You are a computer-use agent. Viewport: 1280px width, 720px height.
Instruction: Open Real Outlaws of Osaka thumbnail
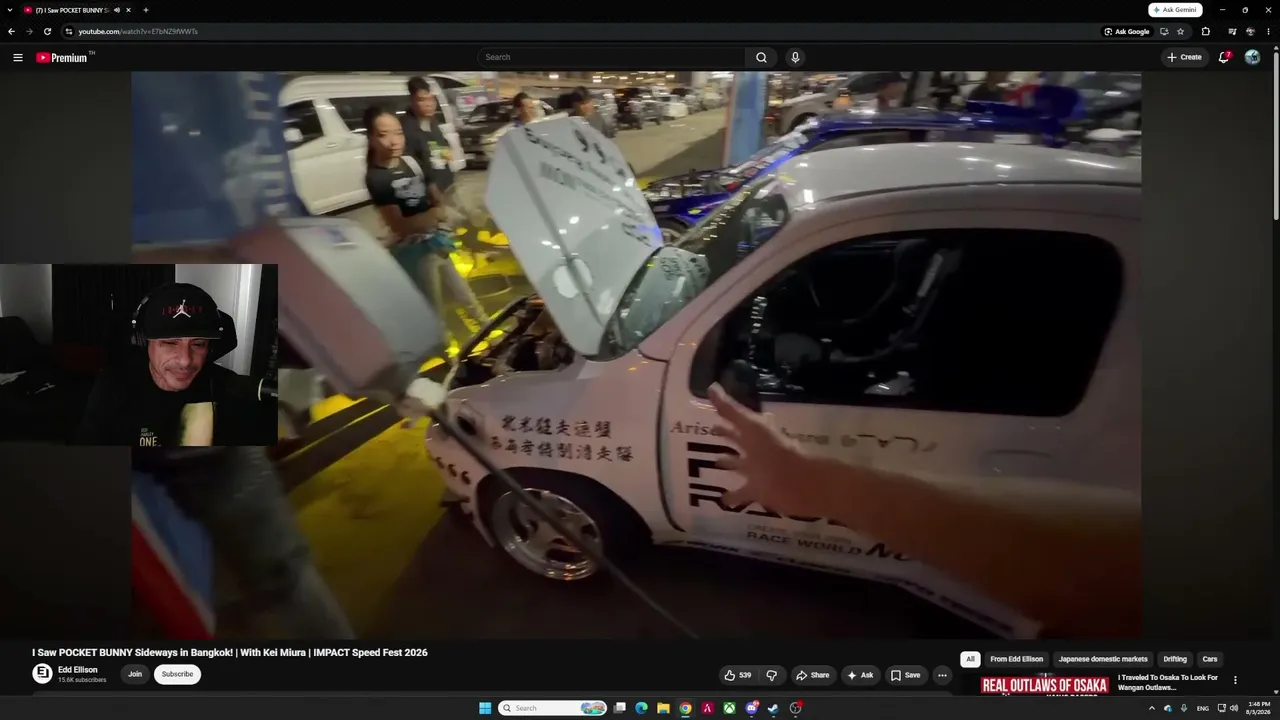1045,685
